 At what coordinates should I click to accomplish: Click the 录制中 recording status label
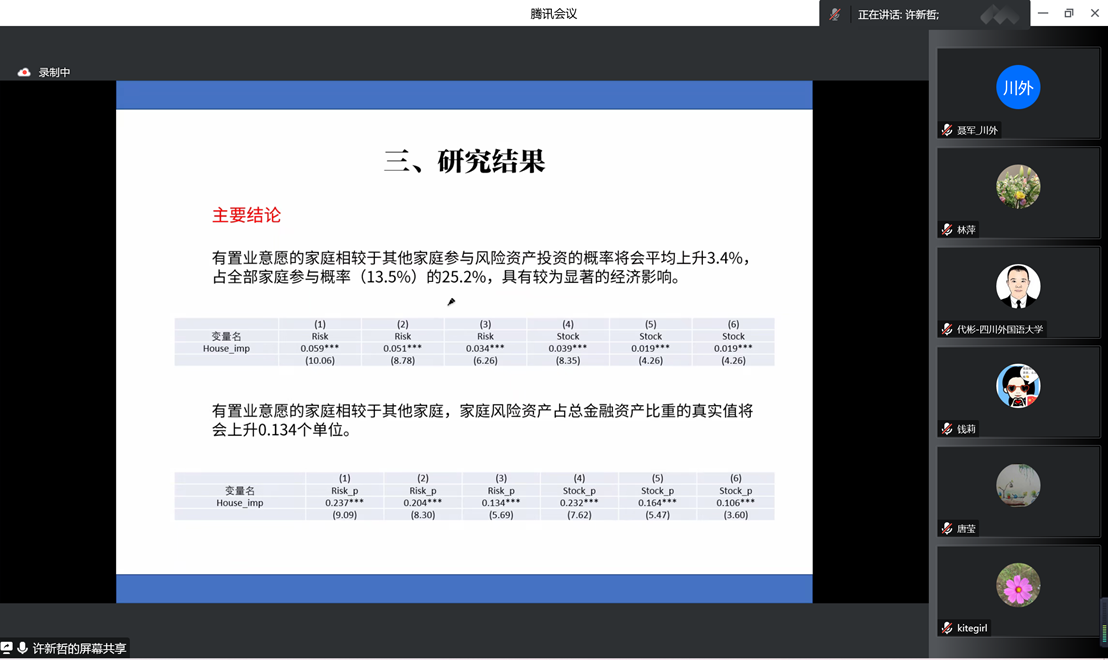coord(55,73)
